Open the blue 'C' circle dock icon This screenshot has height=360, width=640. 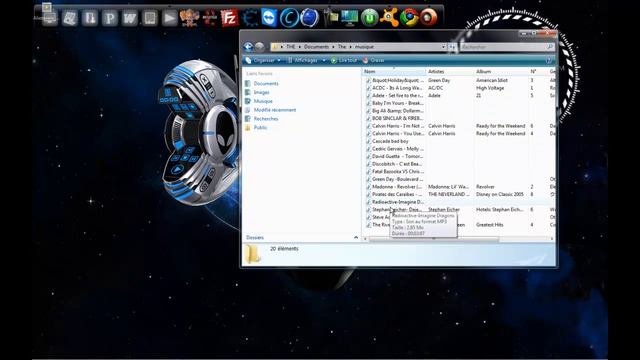click(289, 18)
